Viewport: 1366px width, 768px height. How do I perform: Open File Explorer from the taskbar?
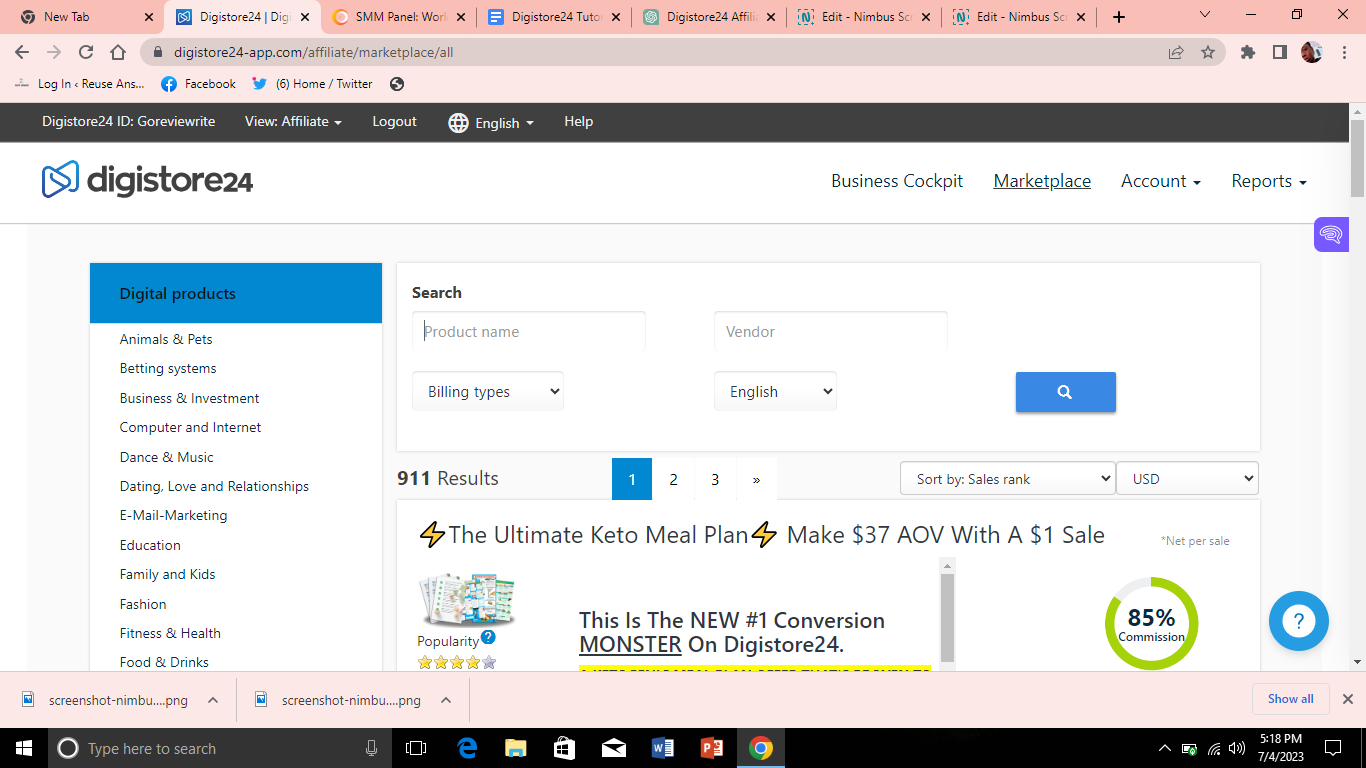click(516, 748)
